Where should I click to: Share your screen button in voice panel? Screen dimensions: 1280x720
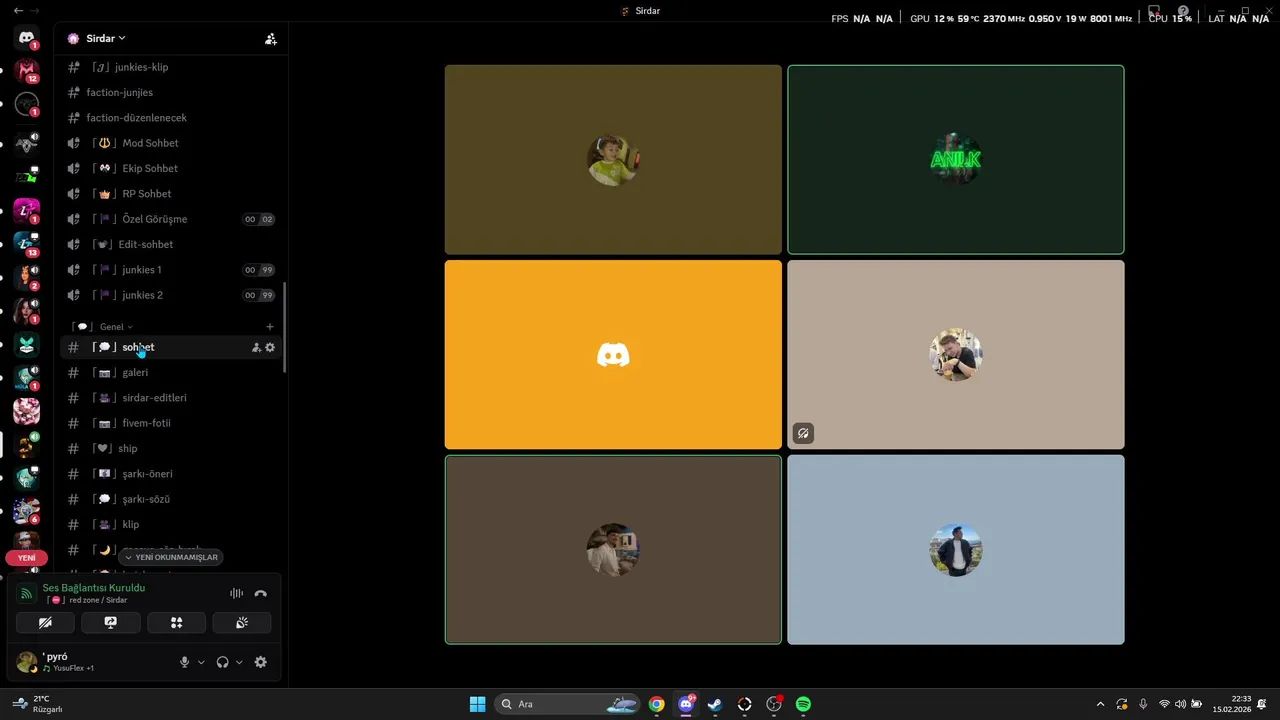[x=111, y=622]
